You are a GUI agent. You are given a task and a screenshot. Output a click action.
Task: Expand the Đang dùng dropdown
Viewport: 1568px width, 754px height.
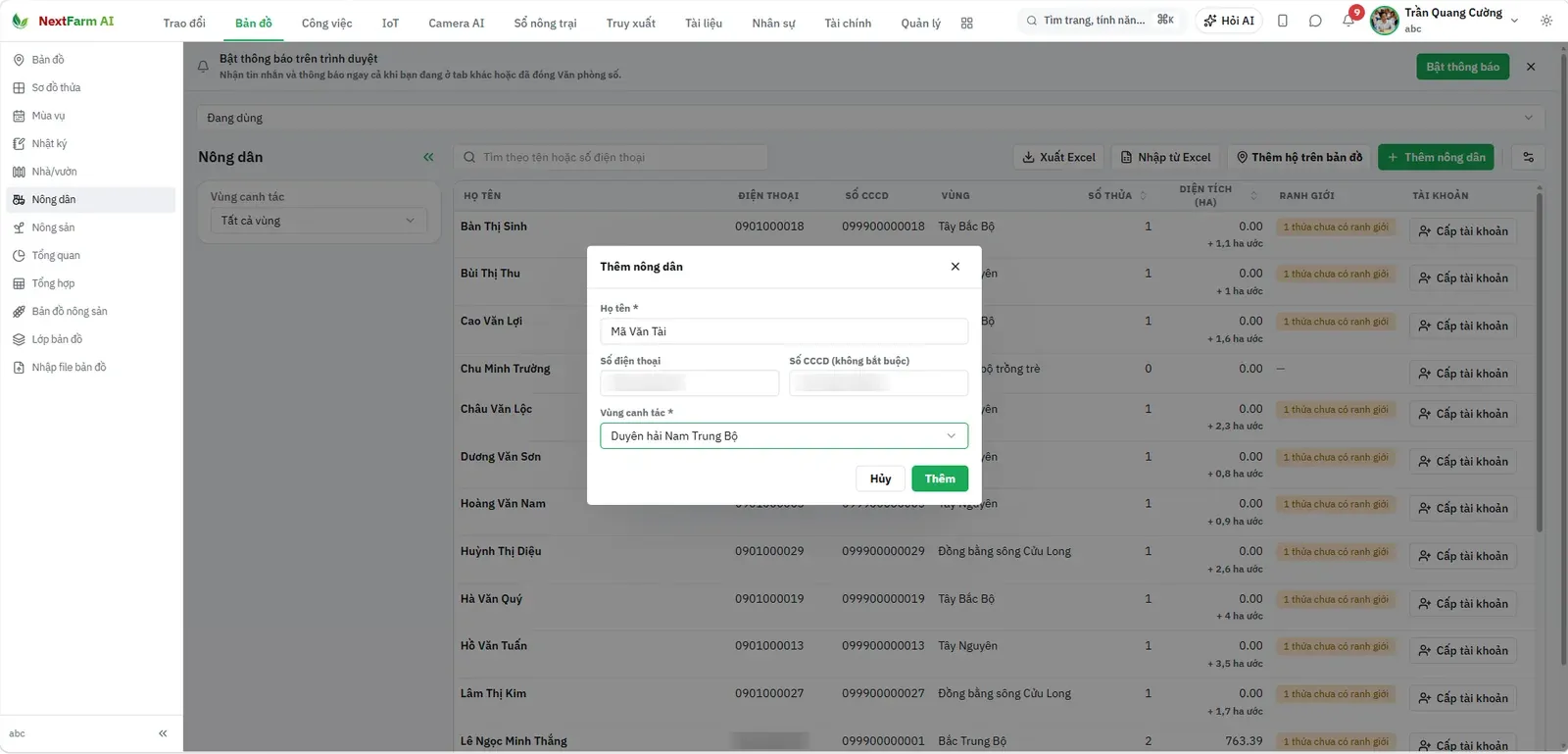click(870, 118)
